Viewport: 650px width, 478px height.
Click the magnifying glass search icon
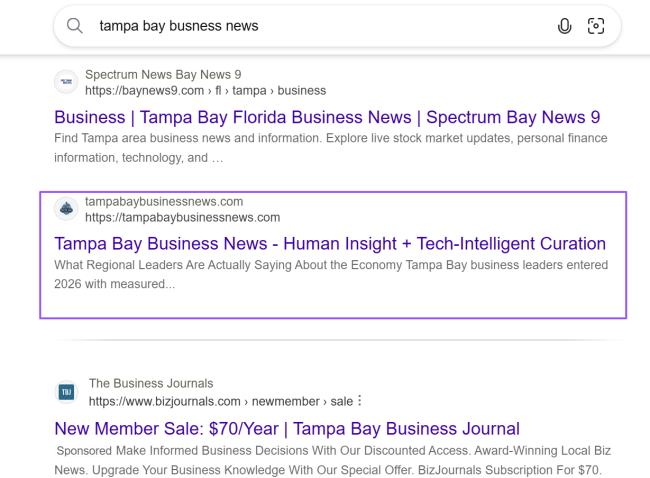(75, 26)
